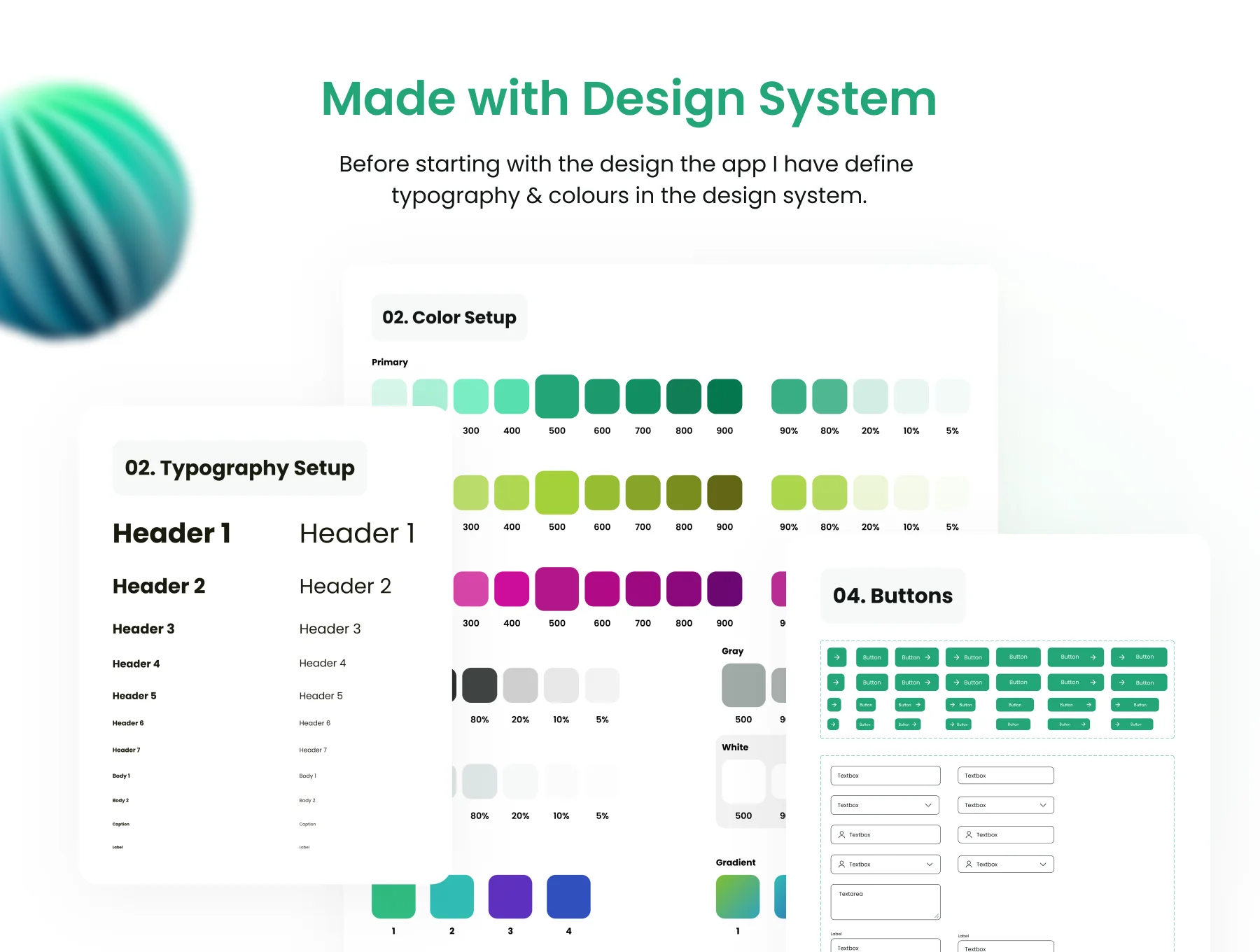Select the dark charcoal 80% swatch
This screenshot has height=952, width=1260.
479,685
